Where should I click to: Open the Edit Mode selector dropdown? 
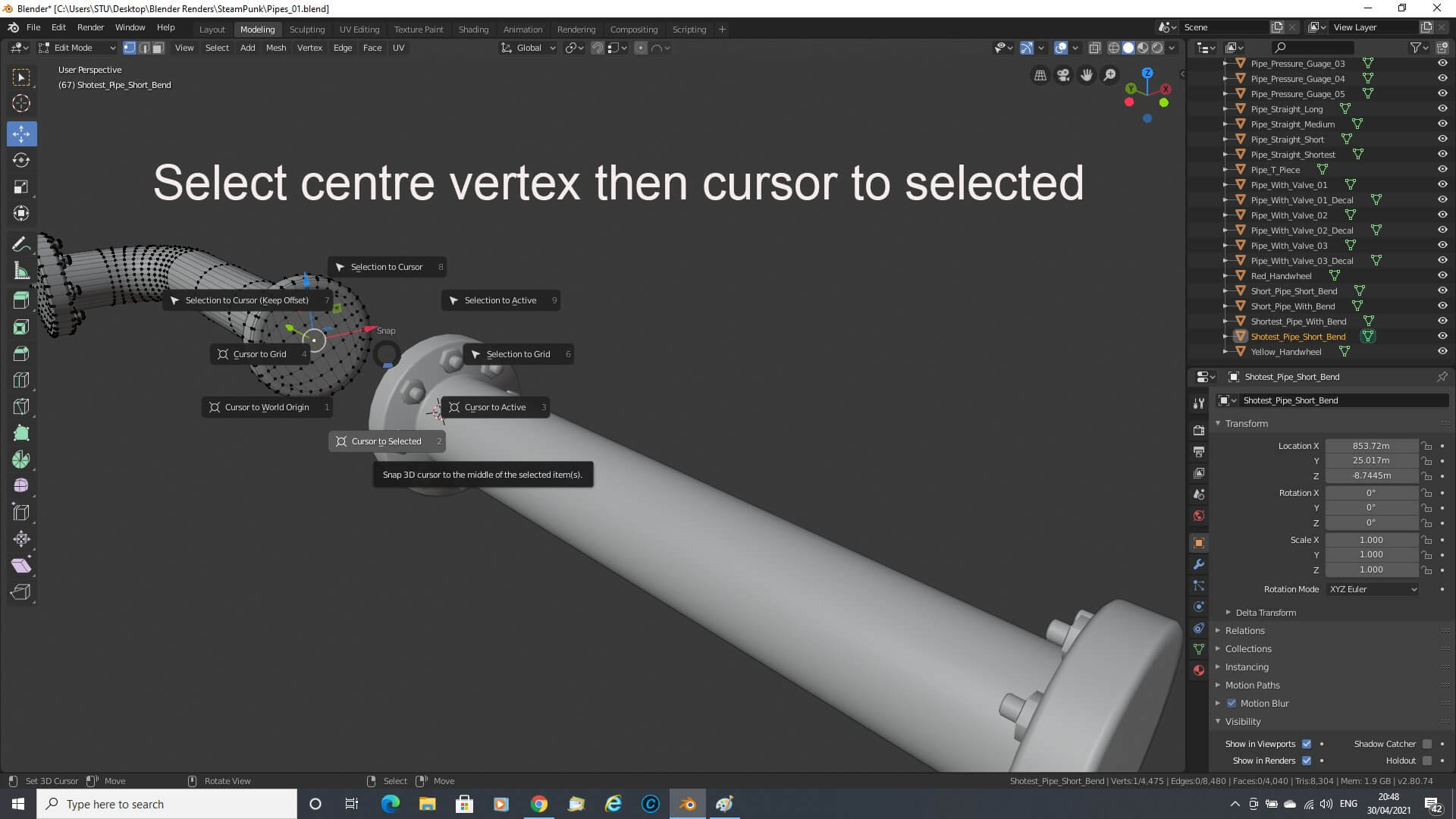click(77, 48)
